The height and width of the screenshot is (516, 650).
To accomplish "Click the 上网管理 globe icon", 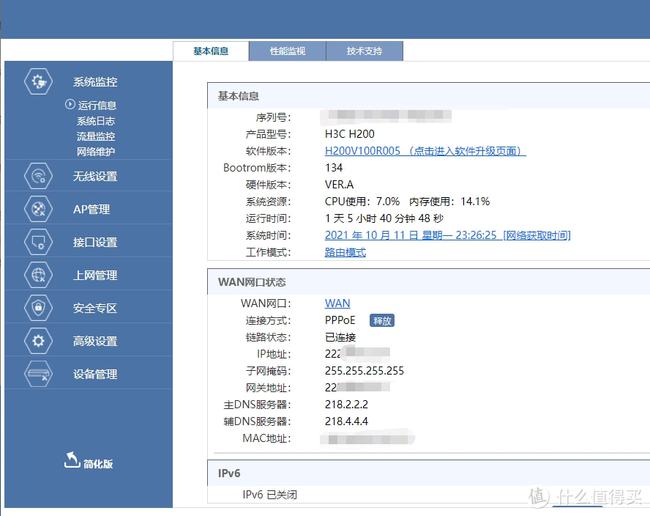I will coord(39,275).
